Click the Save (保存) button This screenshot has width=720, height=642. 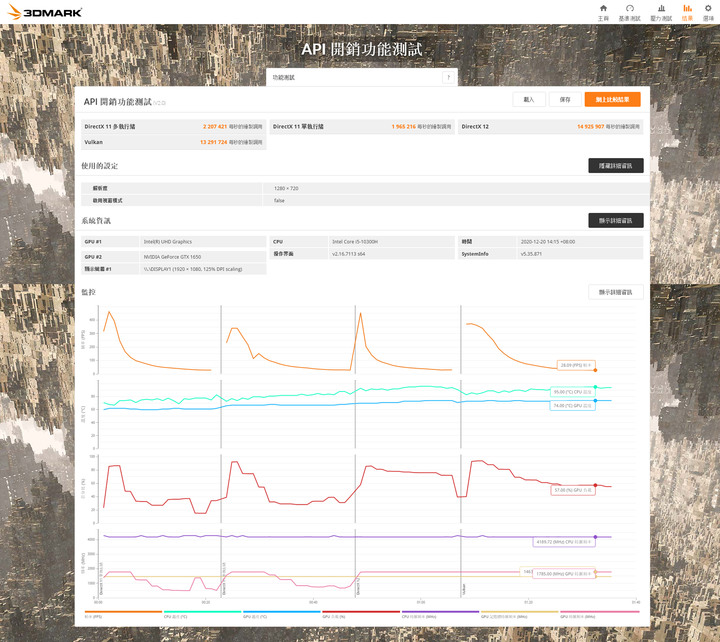(x=565, y=100)
